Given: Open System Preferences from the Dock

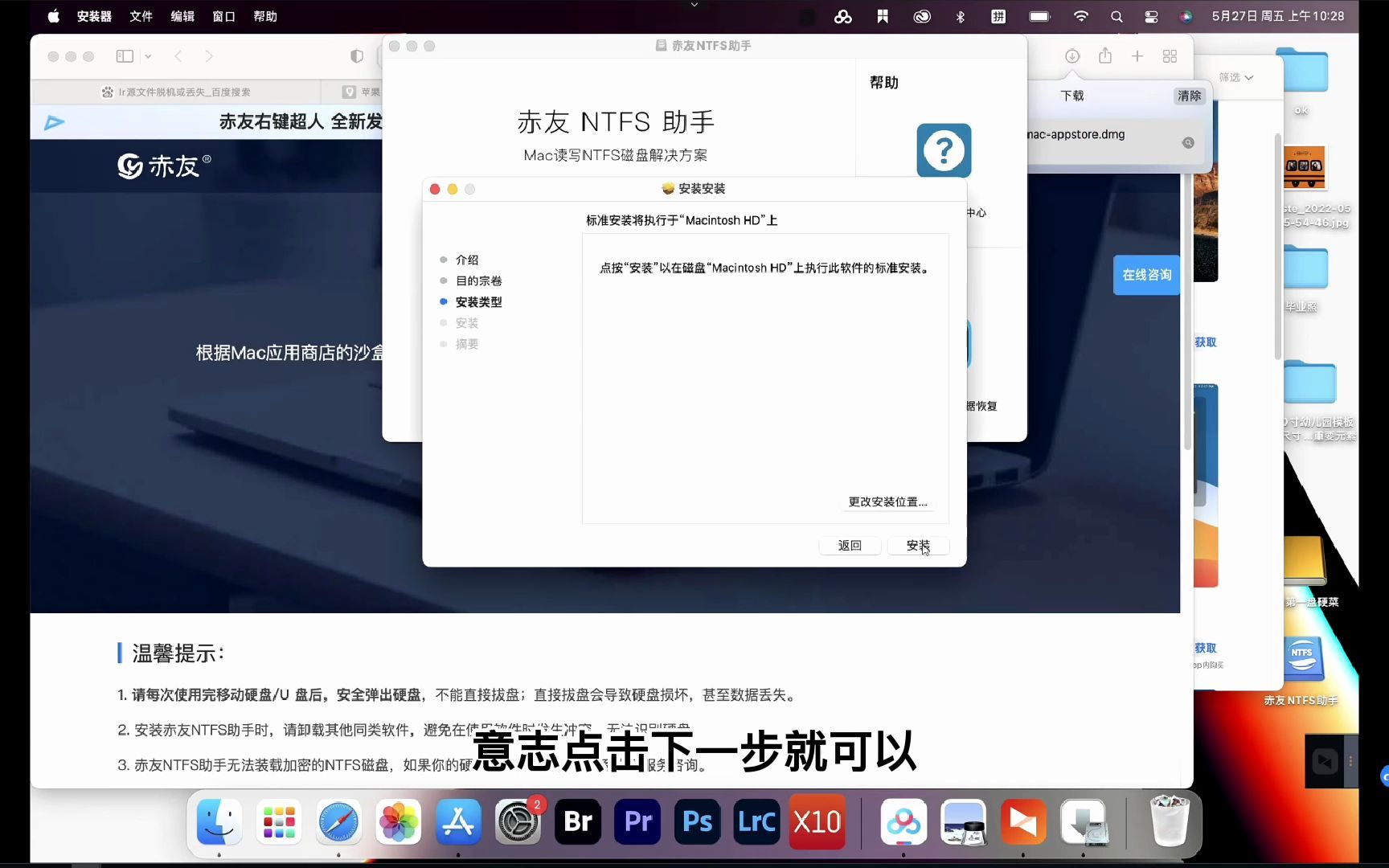Looking at the screenshot, I should coord(518,821).
